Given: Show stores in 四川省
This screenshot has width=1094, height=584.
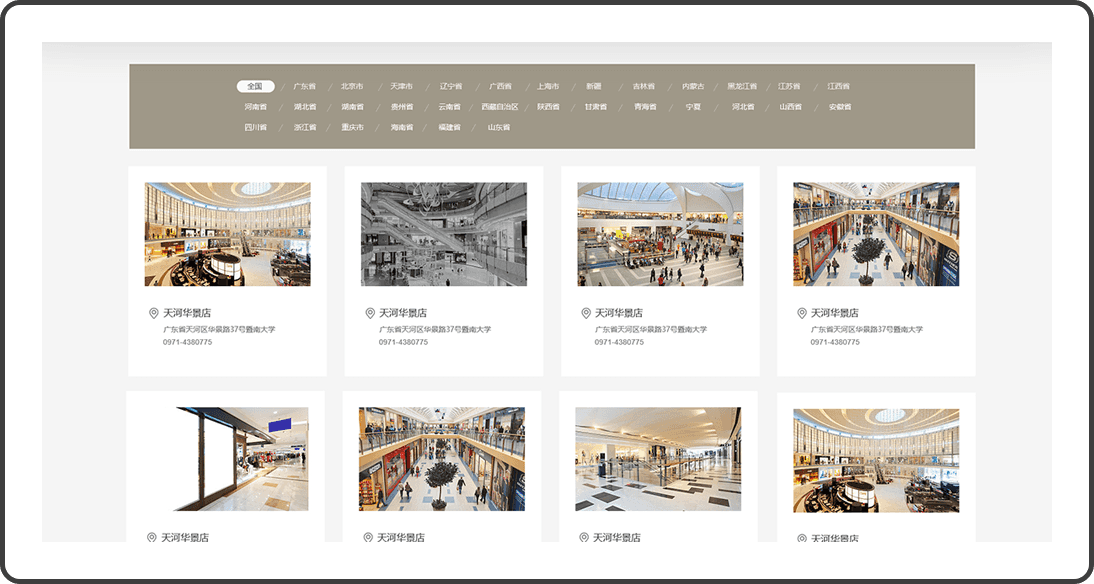Looking at the screenshot, I should 255,128.
